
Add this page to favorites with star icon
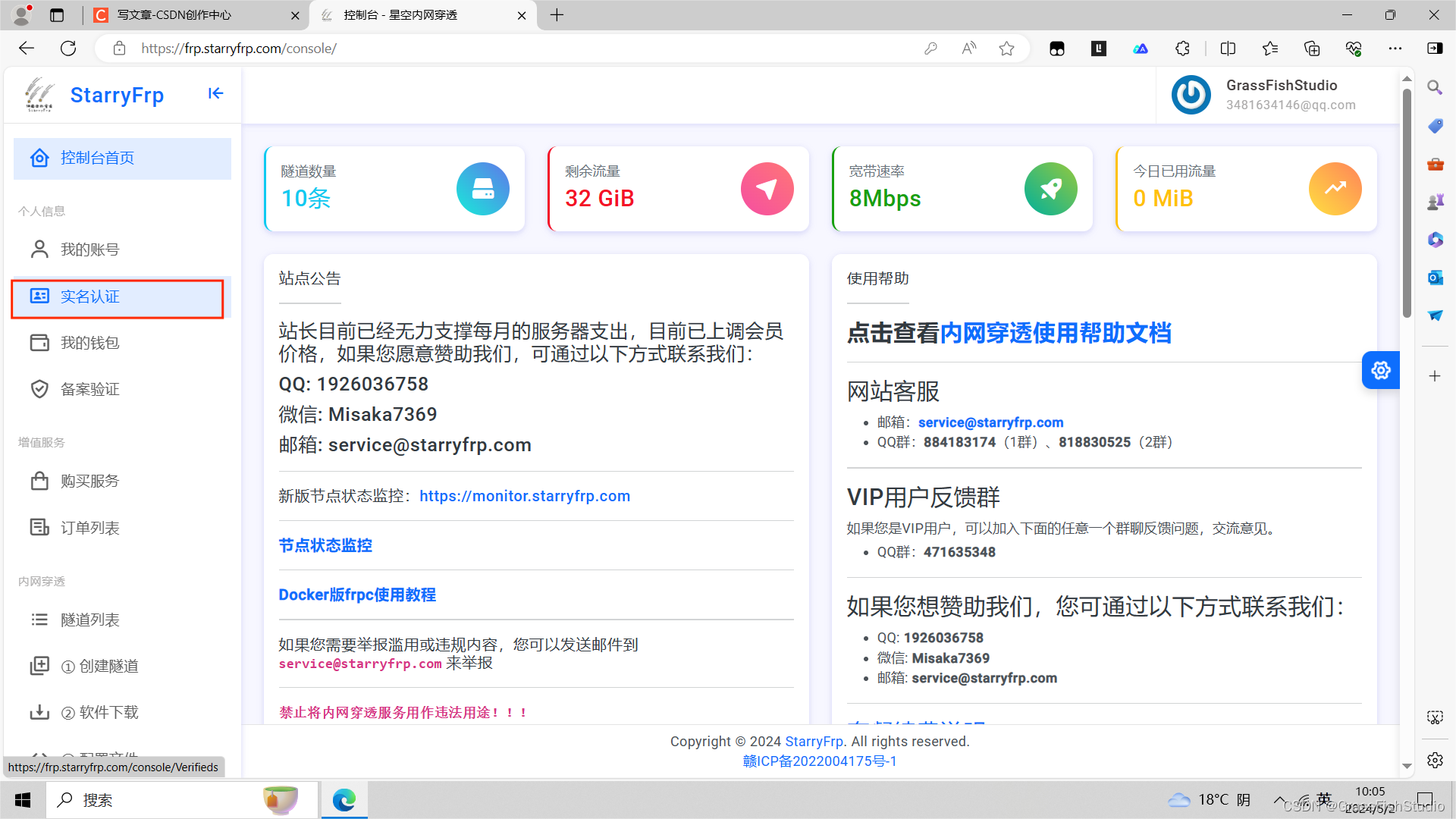point(1006,49)
